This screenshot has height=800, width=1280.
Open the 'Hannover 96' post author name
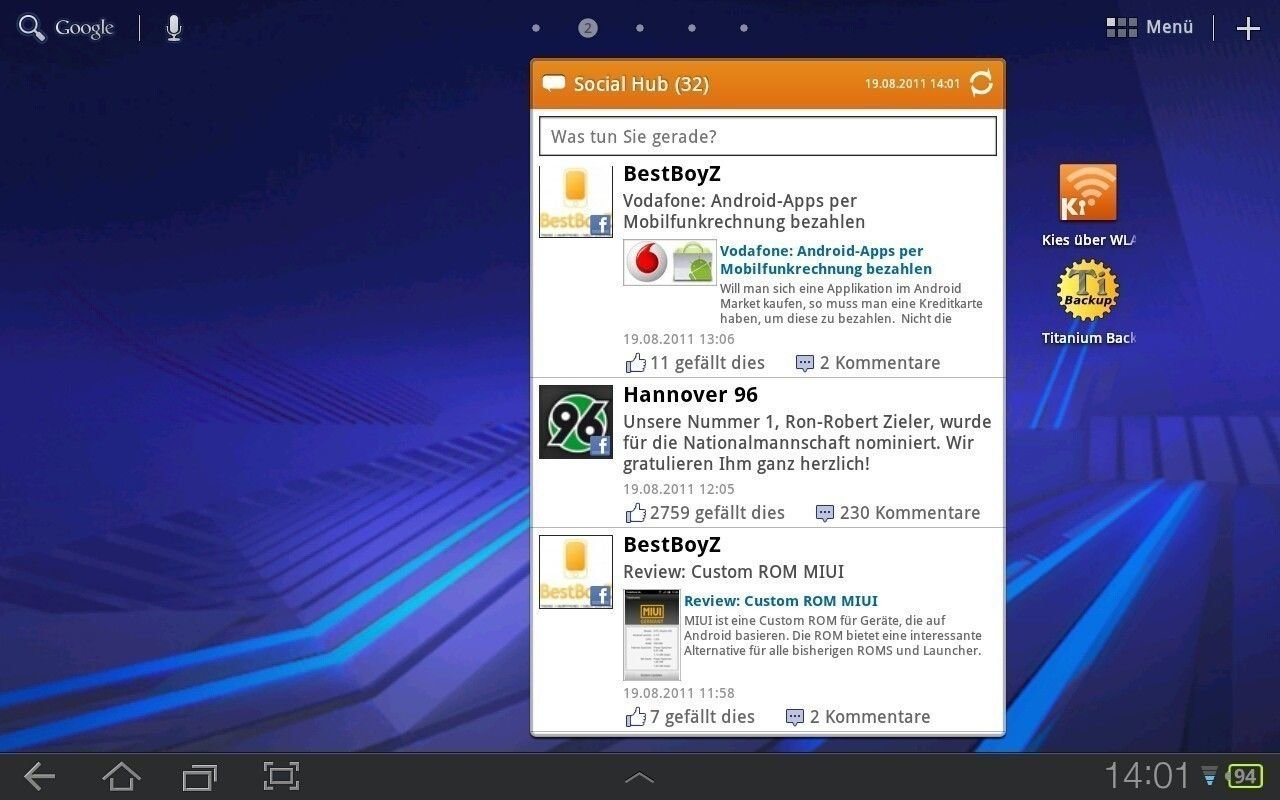tap(691, 395)
